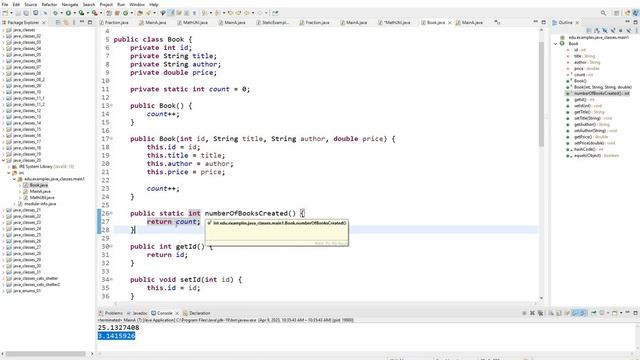This screenshot has height=360, width=640.
Task: Collapse the java_classes_20 project node
Action: coord(3,160)
